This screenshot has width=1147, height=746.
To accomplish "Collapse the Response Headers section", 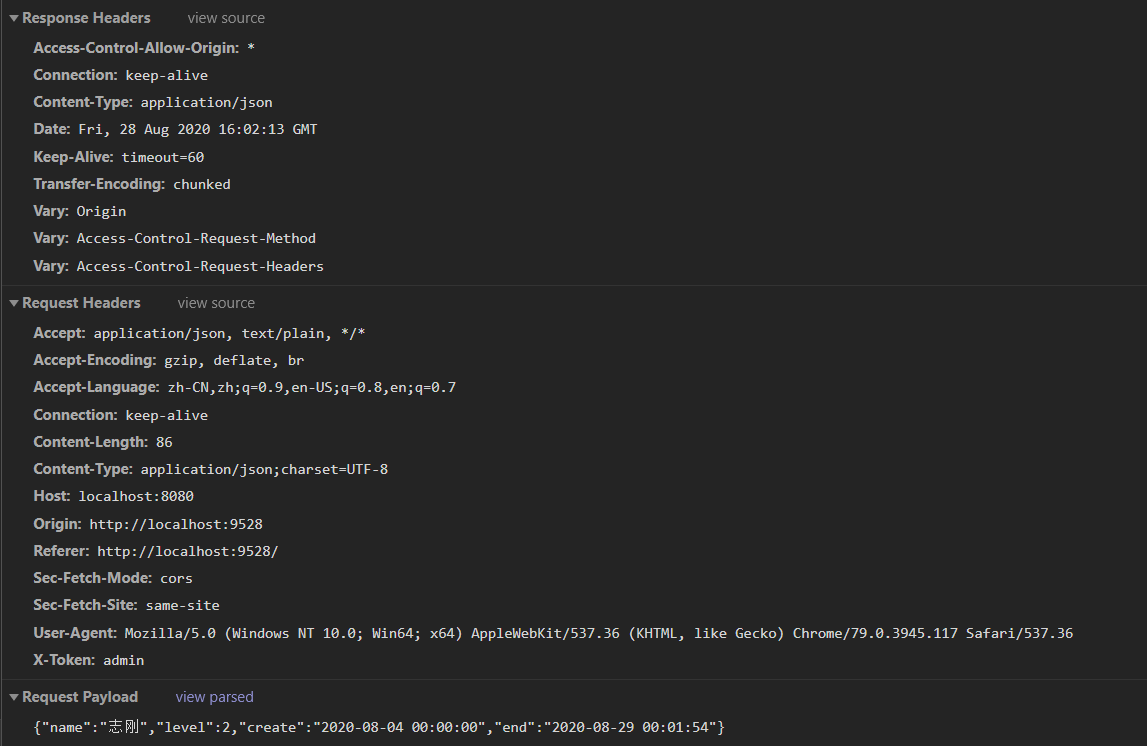I will click(x=14, y=18).
